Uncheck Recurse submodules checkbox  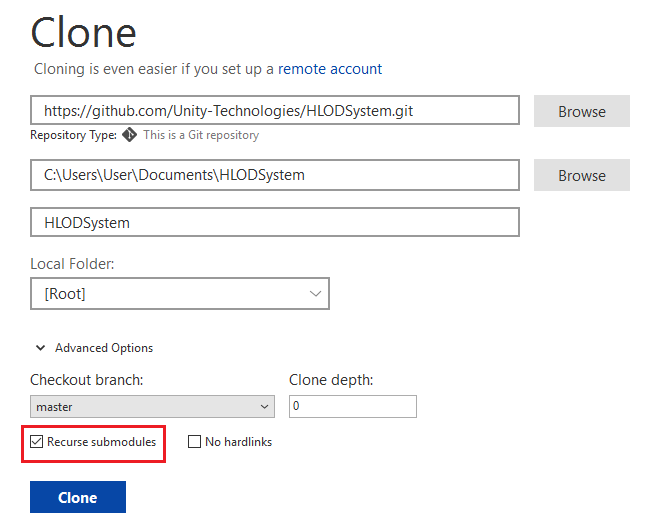37,442
